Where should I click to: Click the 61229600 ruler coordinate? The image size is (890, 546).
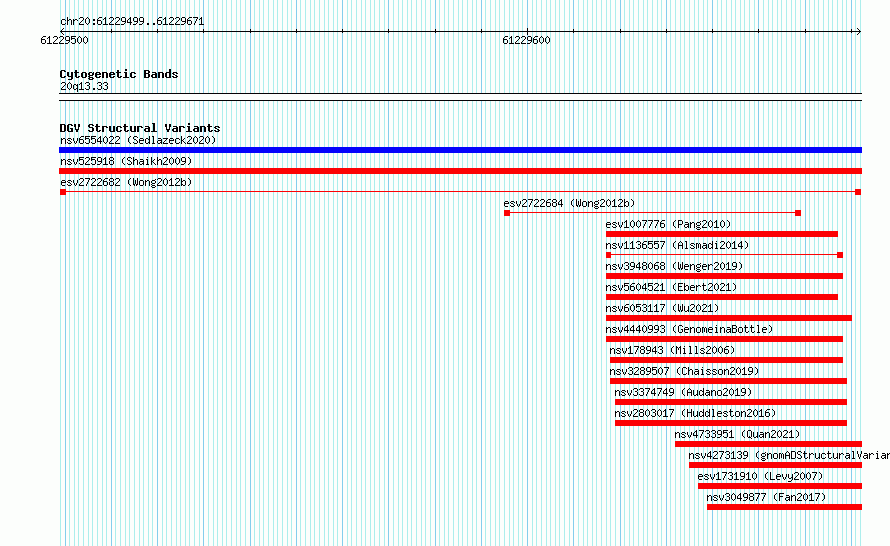point(526,40)
